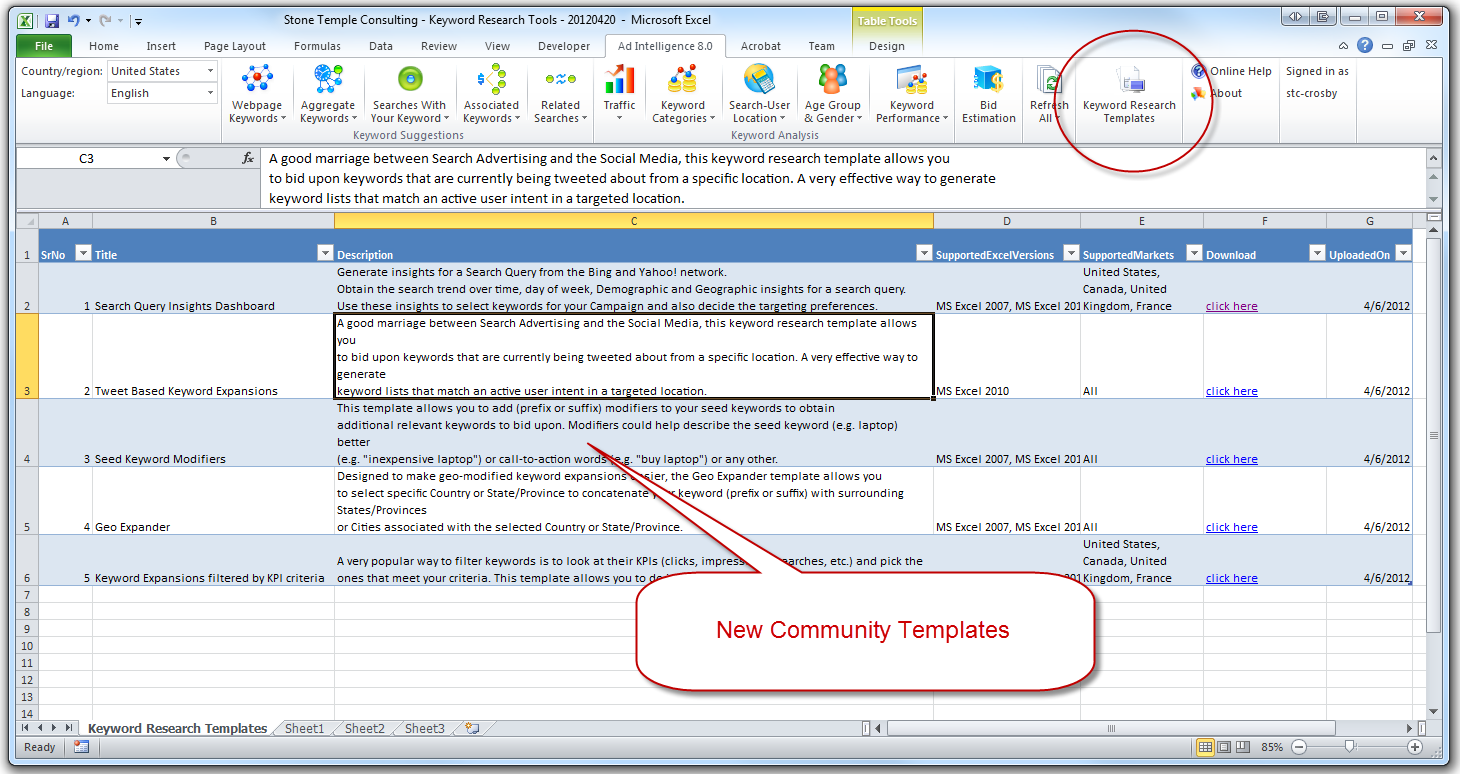Open the Title column filter dropdown

(x=325, y=253)
